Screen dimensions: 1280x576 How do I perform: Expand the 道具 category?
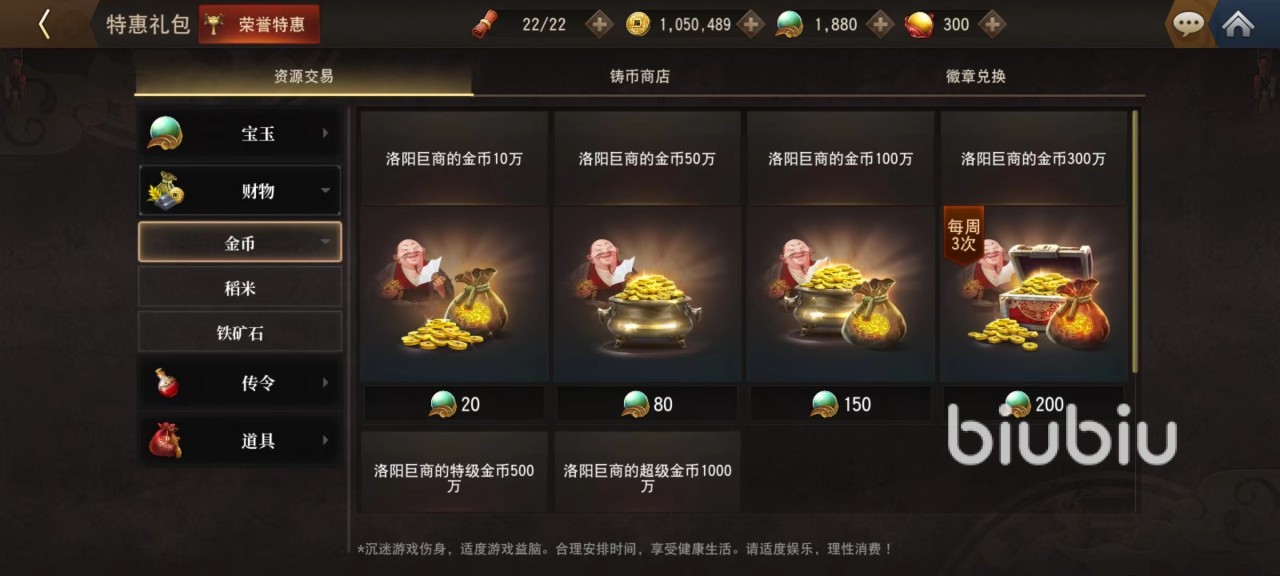[240, 440]
